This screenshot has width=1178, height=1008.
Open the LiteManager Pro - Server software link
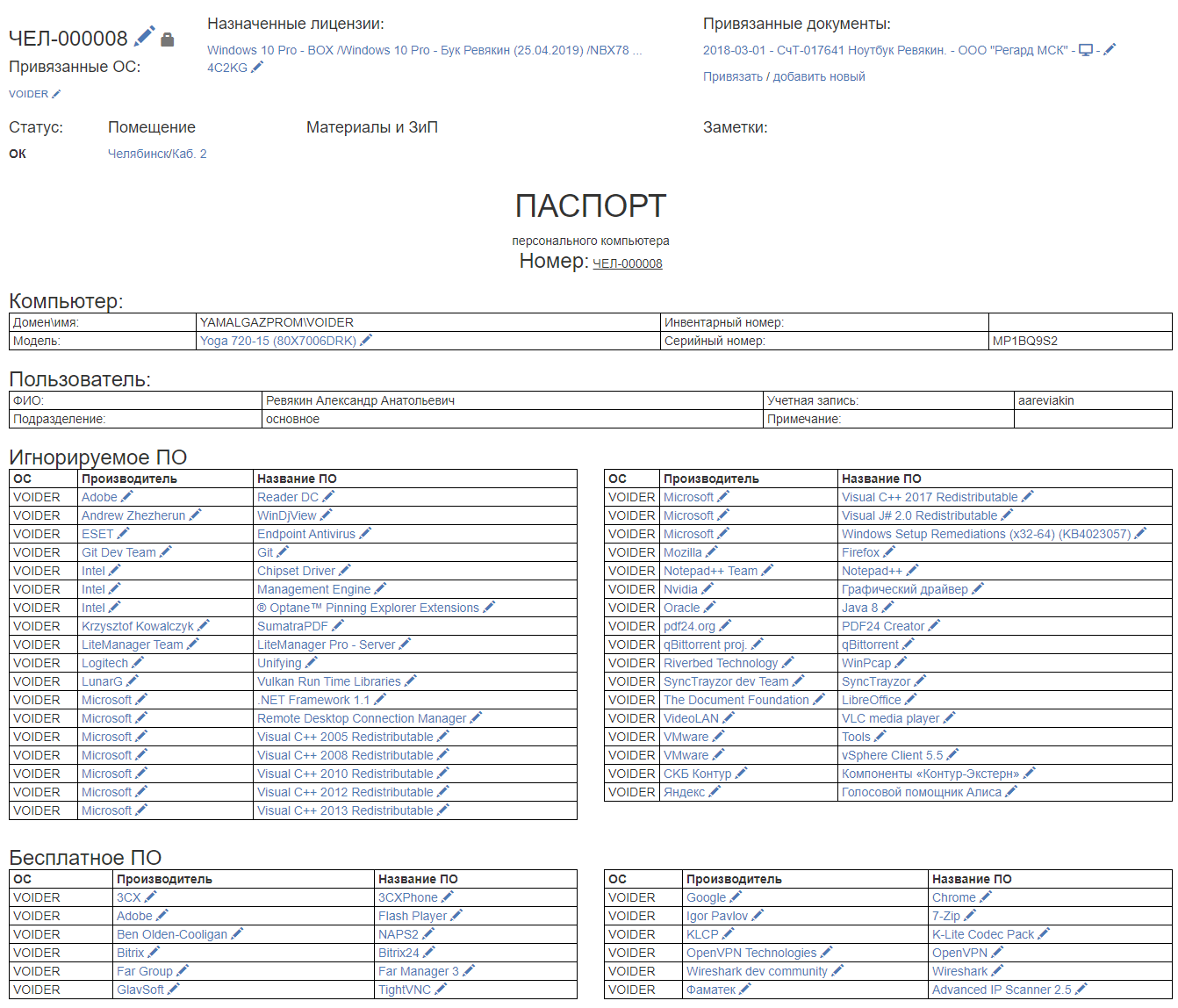tap(327, 644)
